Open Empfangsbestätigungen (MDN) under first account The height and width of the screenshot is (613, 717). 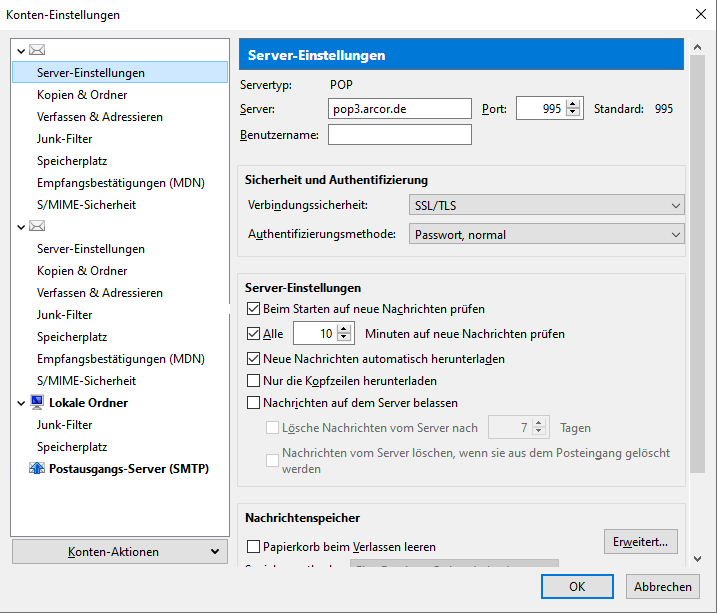tap(121, 182)
